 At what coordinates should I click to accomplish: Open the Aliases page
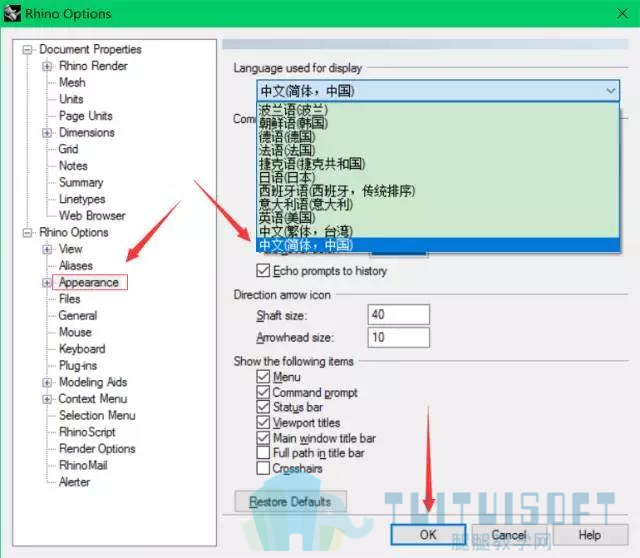[x=76, y=266]
